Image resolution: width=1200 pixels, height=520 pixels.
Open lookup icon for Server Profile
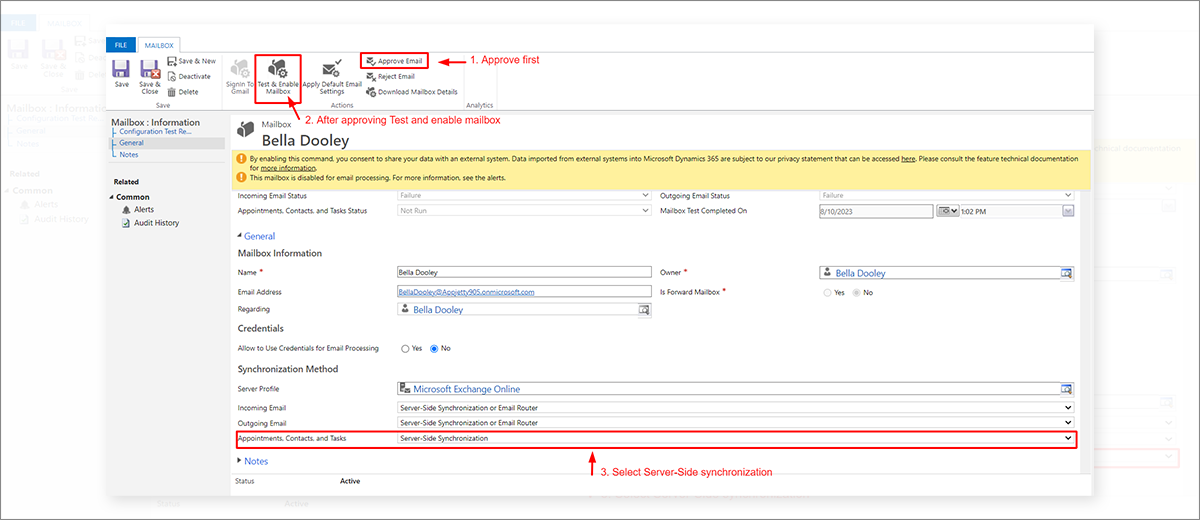click(1067, 389)
